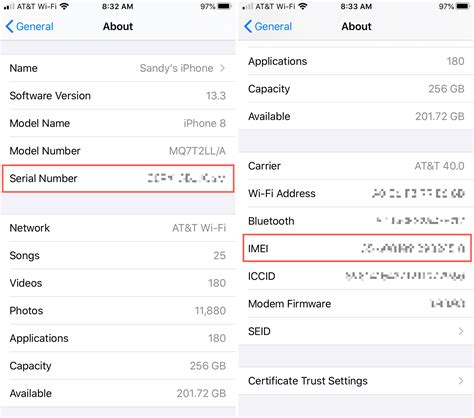474x418 pixels.
Task: Open Certificate Trust Settings chevron
Action: (461, 381)
